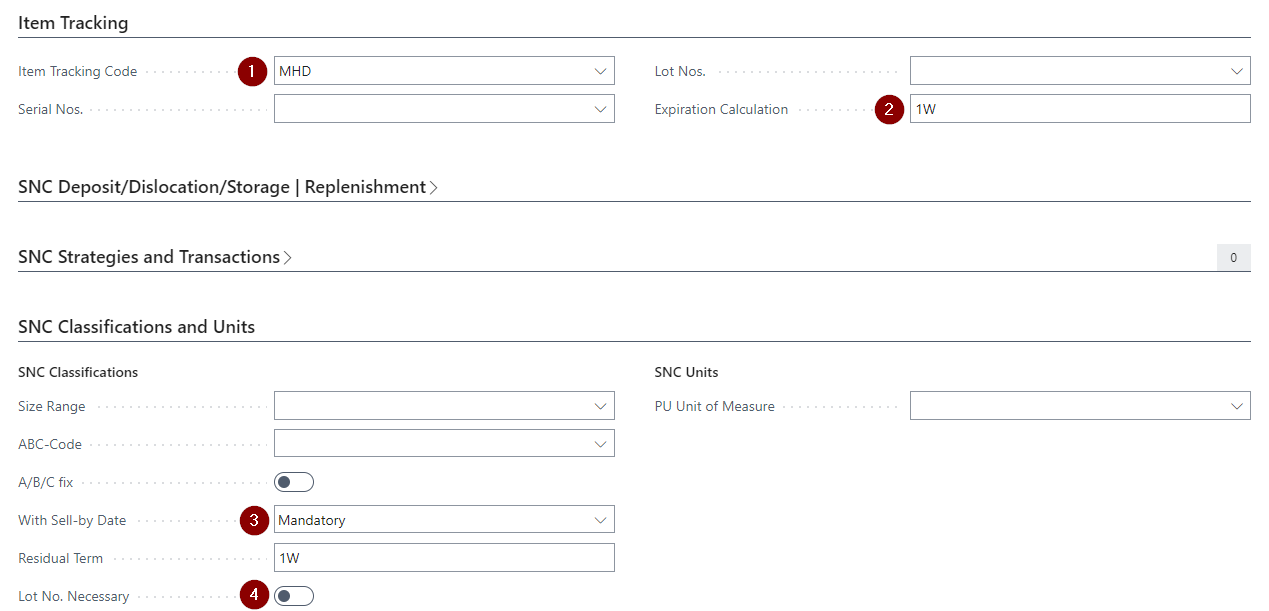Open the Item Tracking Code dropdown
Image resolution: width=1269 pixels, height=611 pixels.
point(600,71)
